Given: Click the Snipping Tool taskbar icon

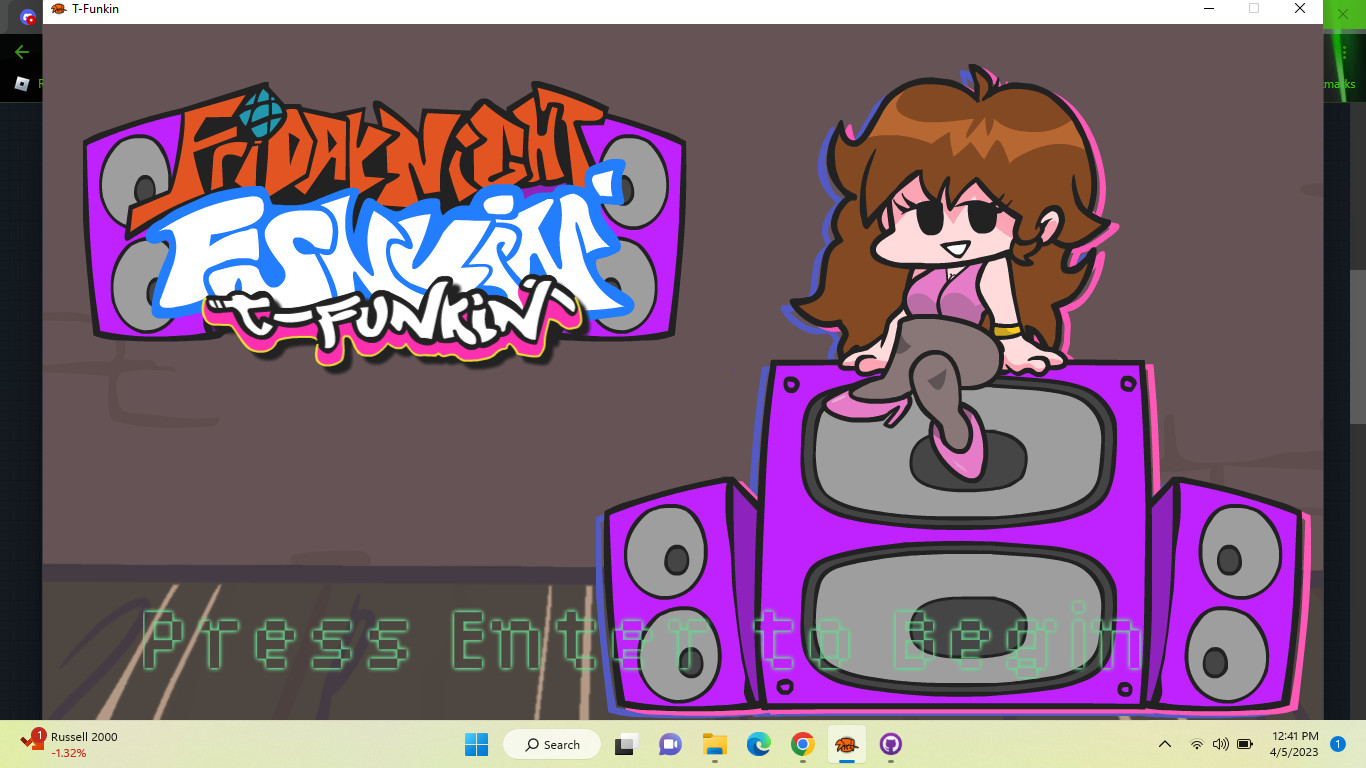Looking at the screenshot, I should (624, 744).
